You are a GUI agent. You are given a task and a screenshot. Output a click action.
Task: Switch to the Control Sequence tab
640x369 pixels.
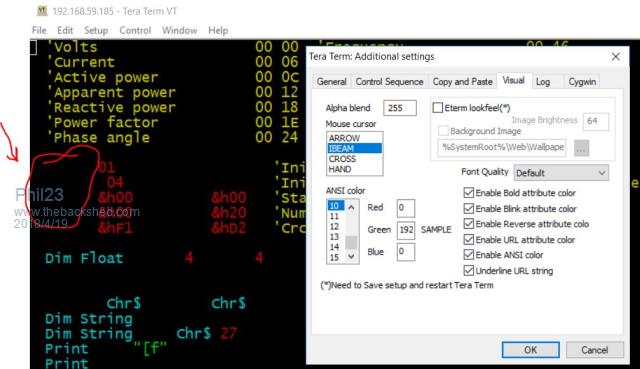coord(389,82)
